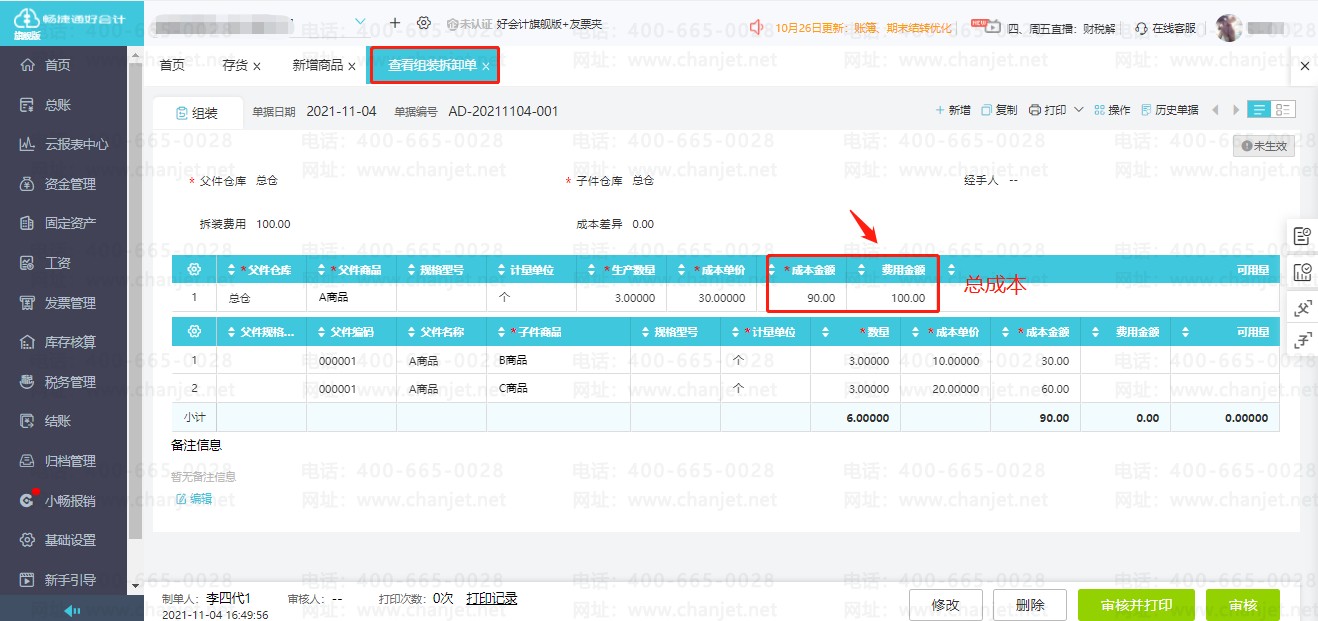Open 库存核算 in the left sidebar
Viewport: 1318px width, 621px height.
70,342
